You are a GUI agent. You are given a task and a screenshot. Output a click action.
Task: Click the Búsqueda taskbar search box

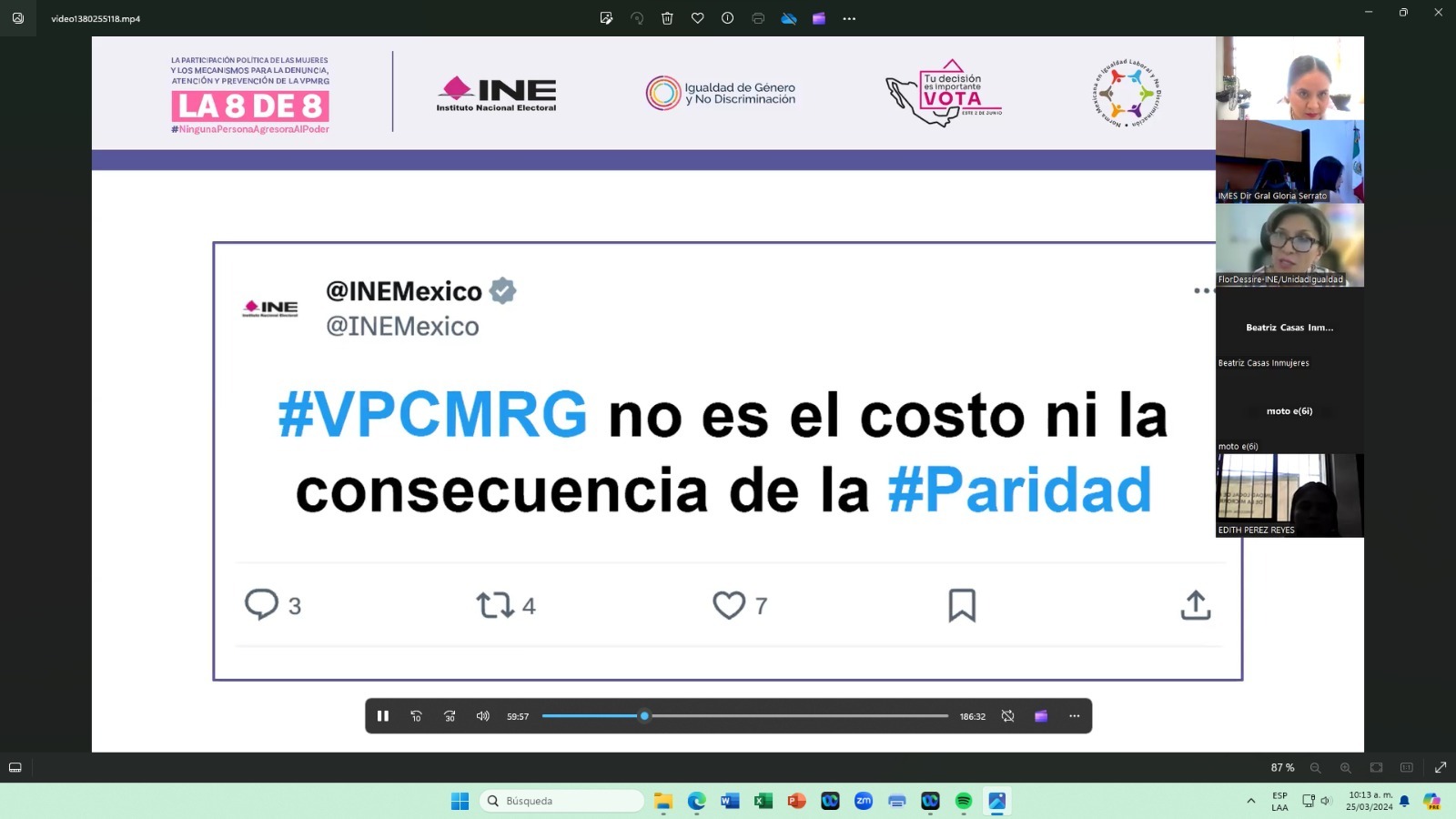pos(561,801)
